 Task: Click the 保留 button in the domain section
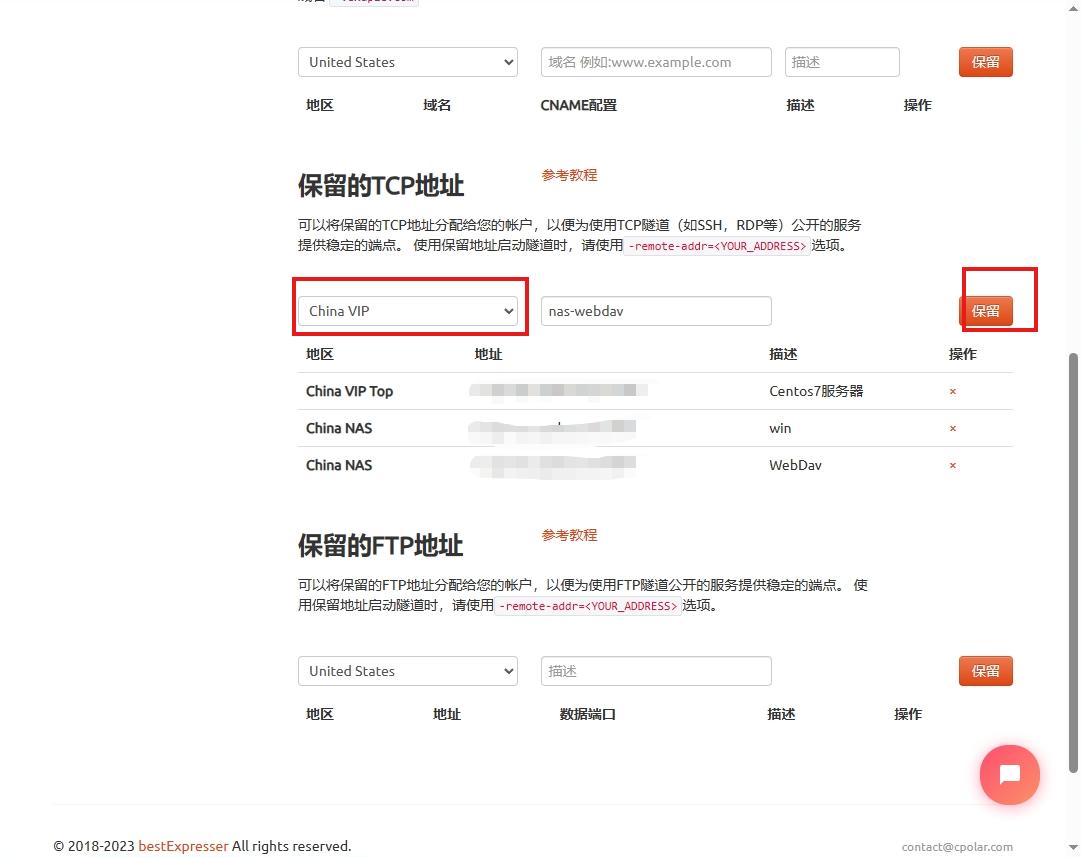click(x=985, y=62)
